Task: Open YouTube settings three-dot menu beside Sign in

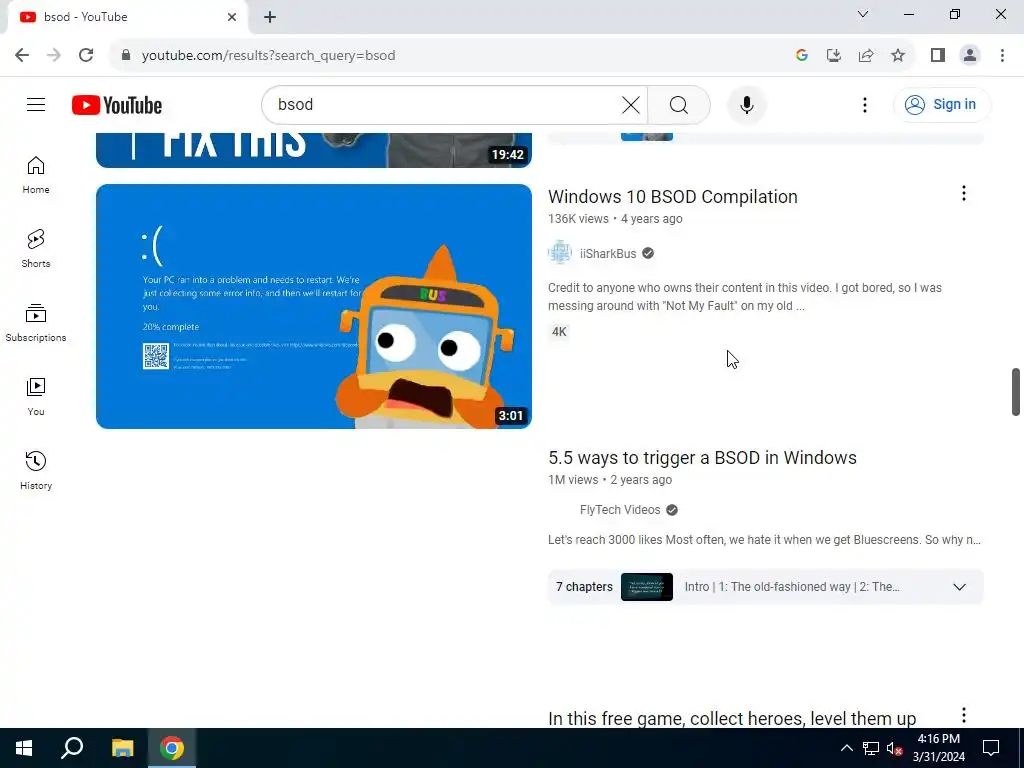Action: 865,104
